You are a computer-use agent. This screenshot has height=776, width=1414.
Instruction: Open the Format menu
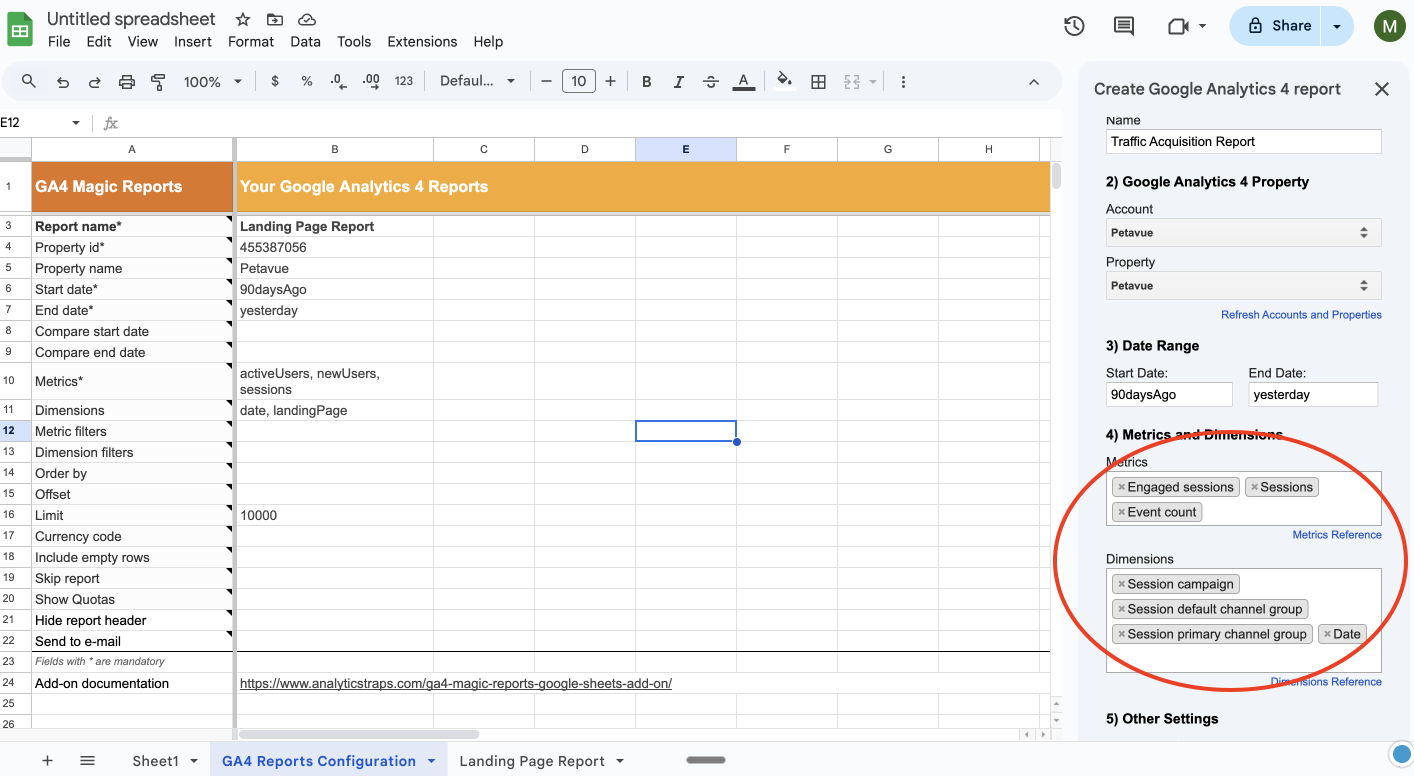251,42
